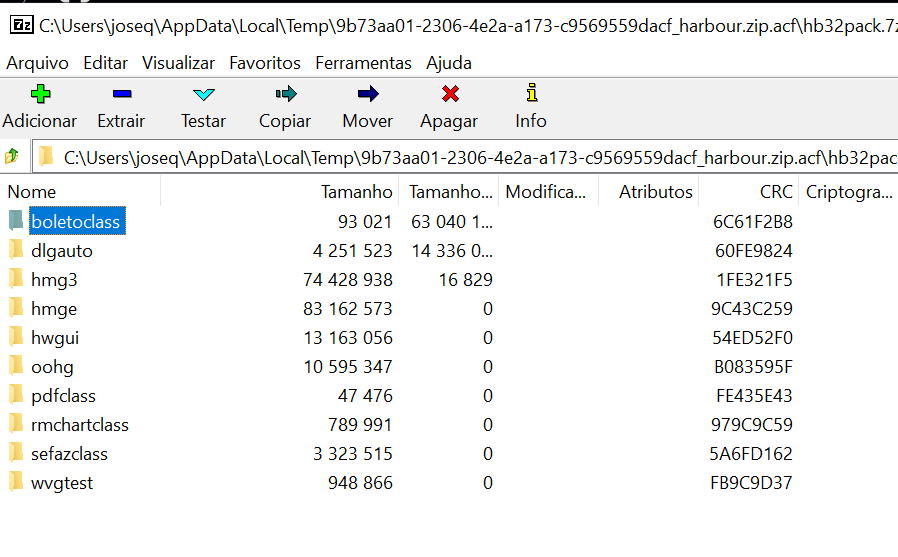Click the red X Apagar icon
The width and height of the screenshot is (898, 557).
[449, 94]
